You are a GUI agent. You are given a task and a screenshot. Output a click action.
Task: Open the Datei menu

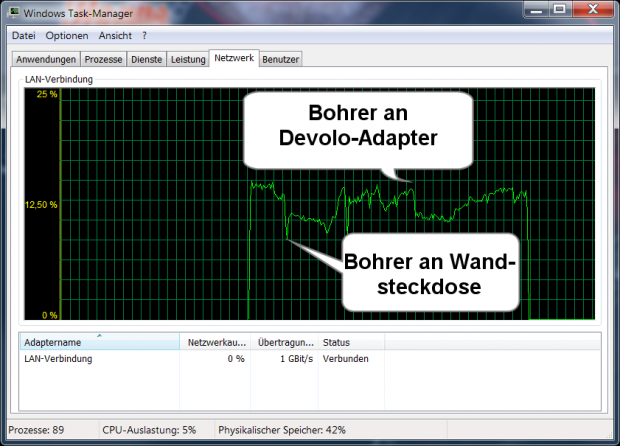pos(24,36)
